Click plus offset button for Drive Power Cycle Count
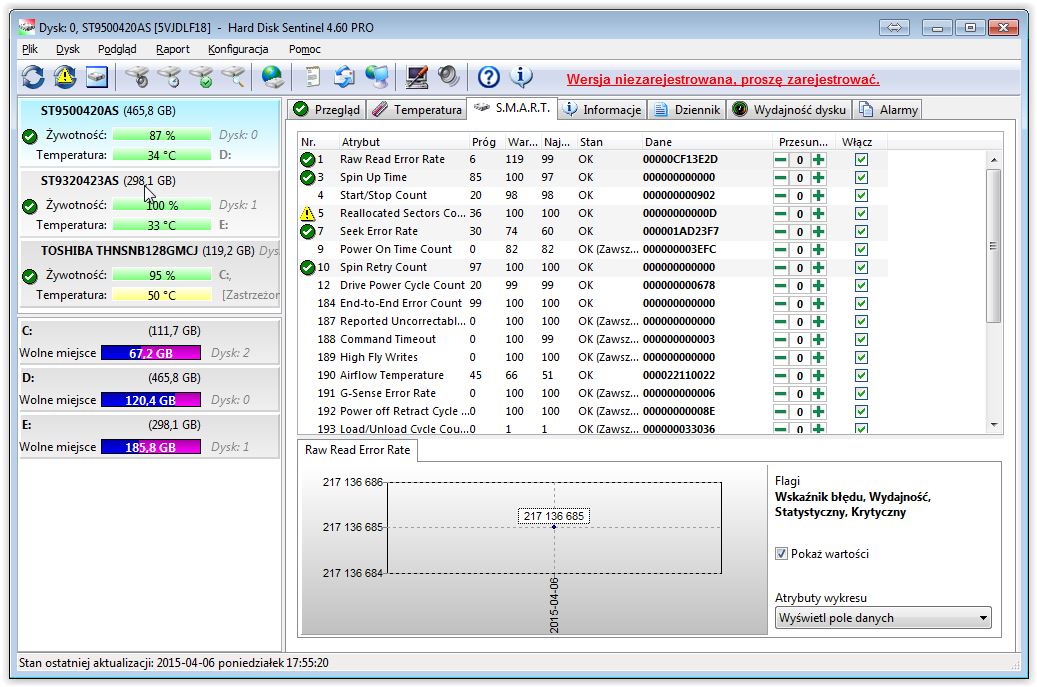 click(x=819, y=286)
